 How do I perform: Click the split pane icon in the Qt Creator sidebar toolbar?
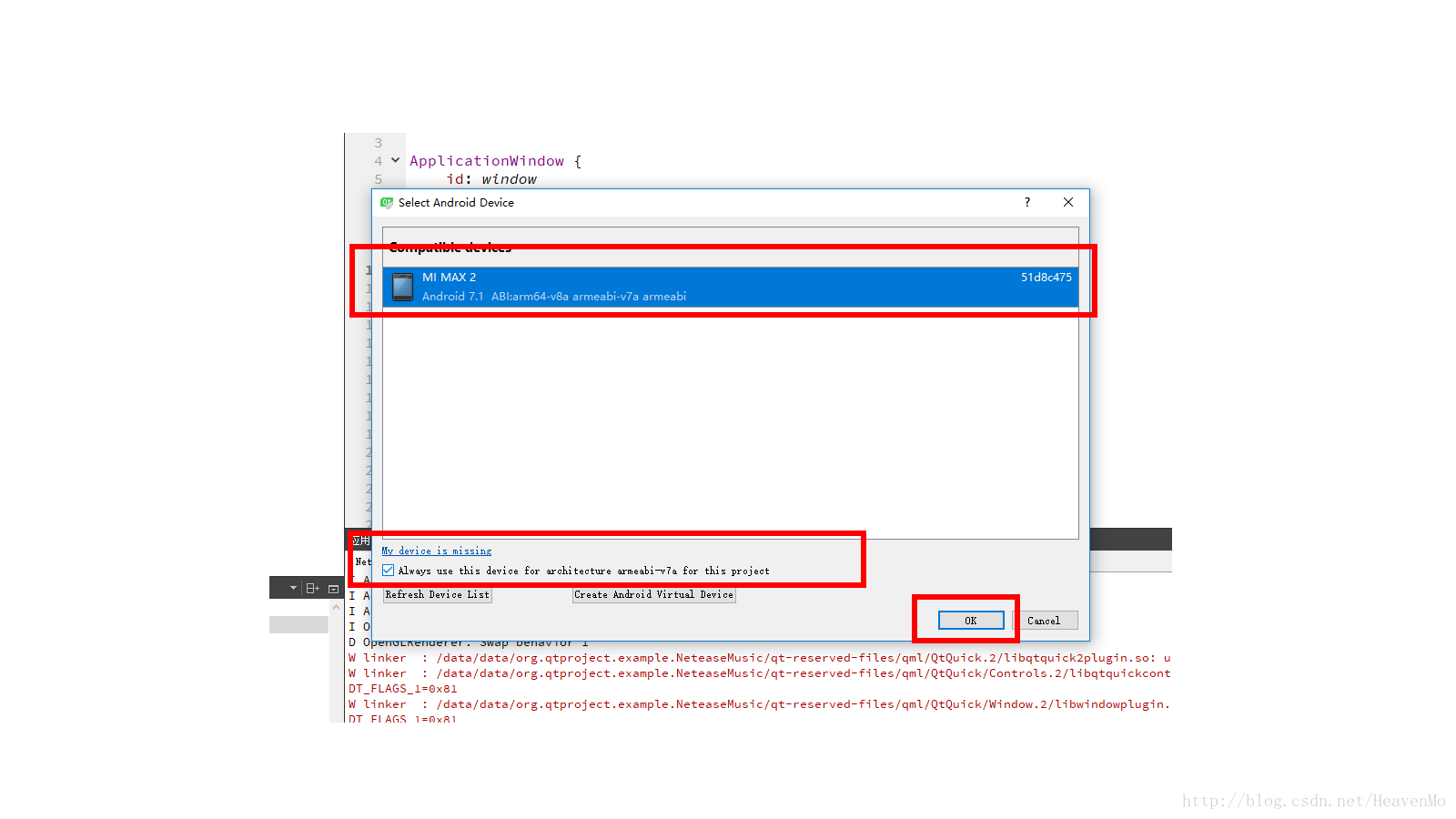312,588
